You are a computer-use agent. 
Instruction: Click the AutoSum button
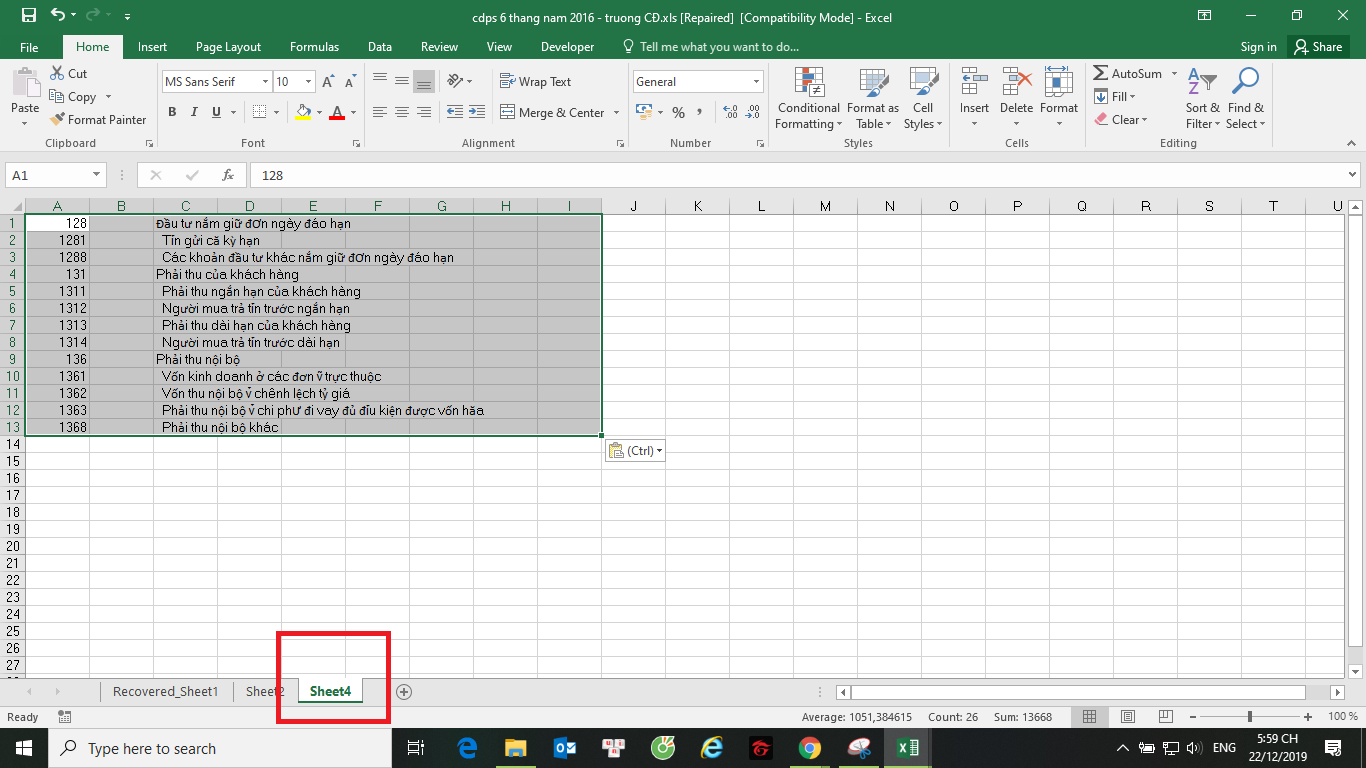click(1127, 73)
